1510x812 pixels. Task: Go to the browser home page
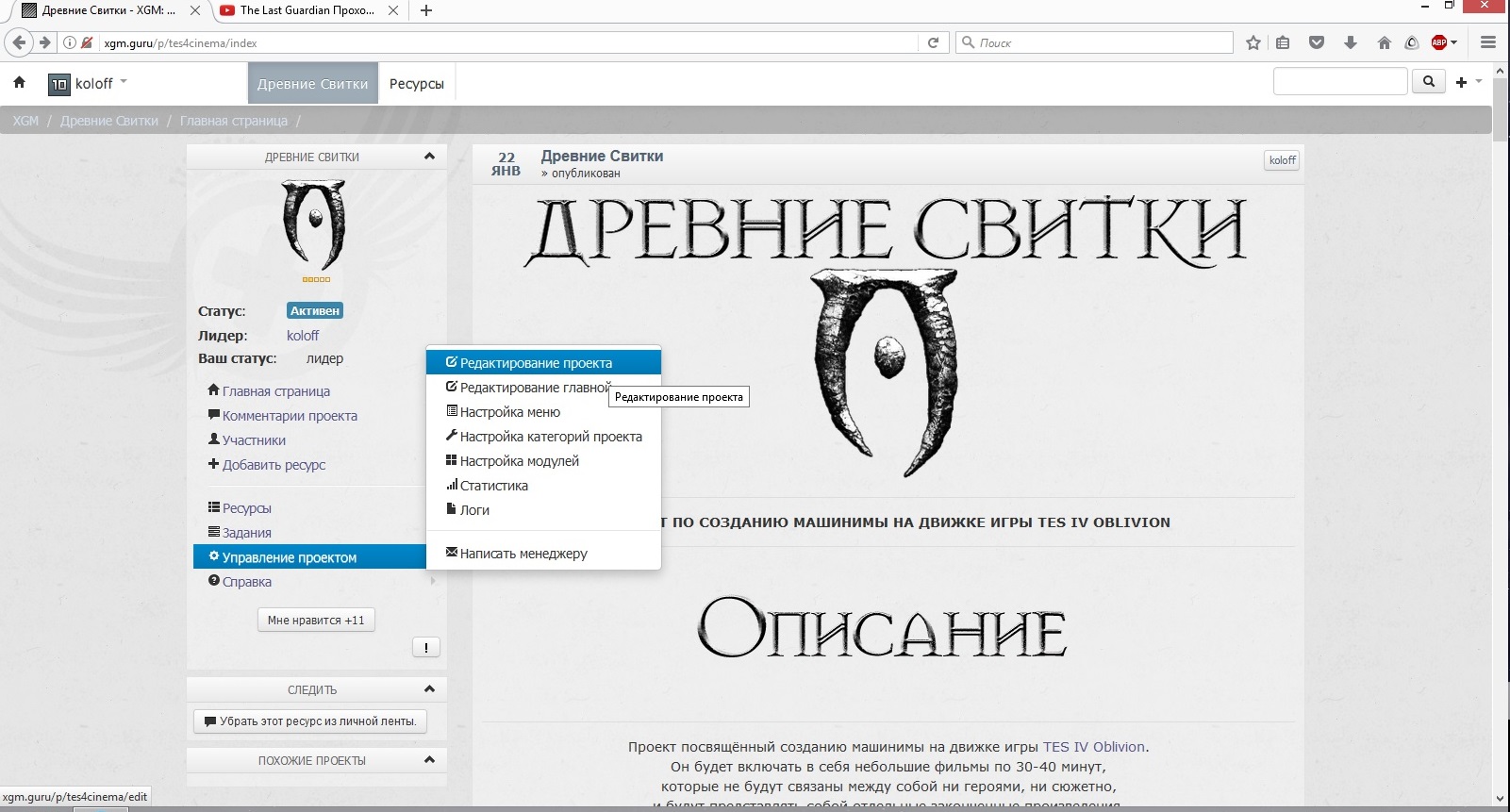(x=1384, y=42)
